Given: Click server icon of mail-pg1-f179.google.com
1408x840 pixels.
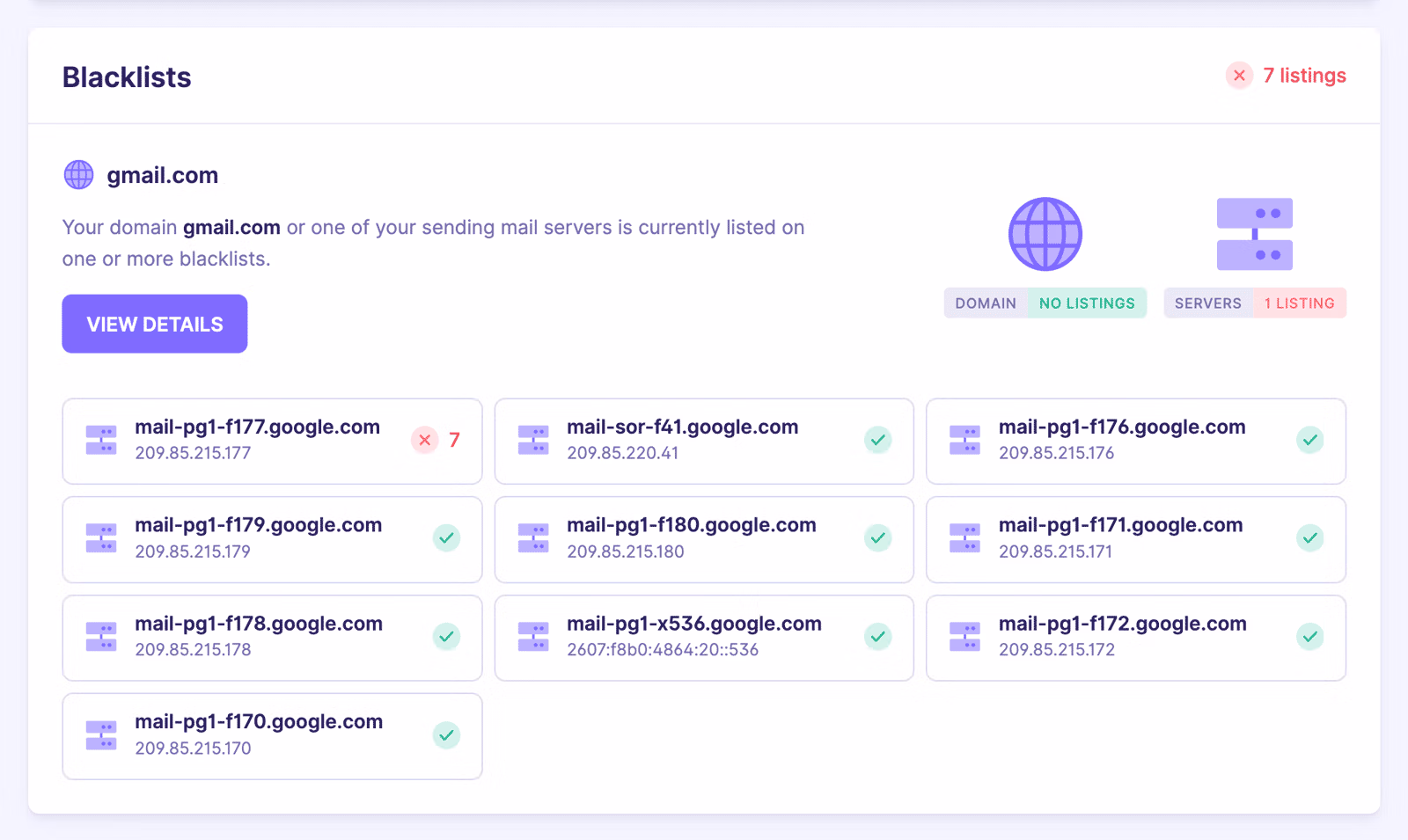Looking at the screenshot, I should (101, 537).
